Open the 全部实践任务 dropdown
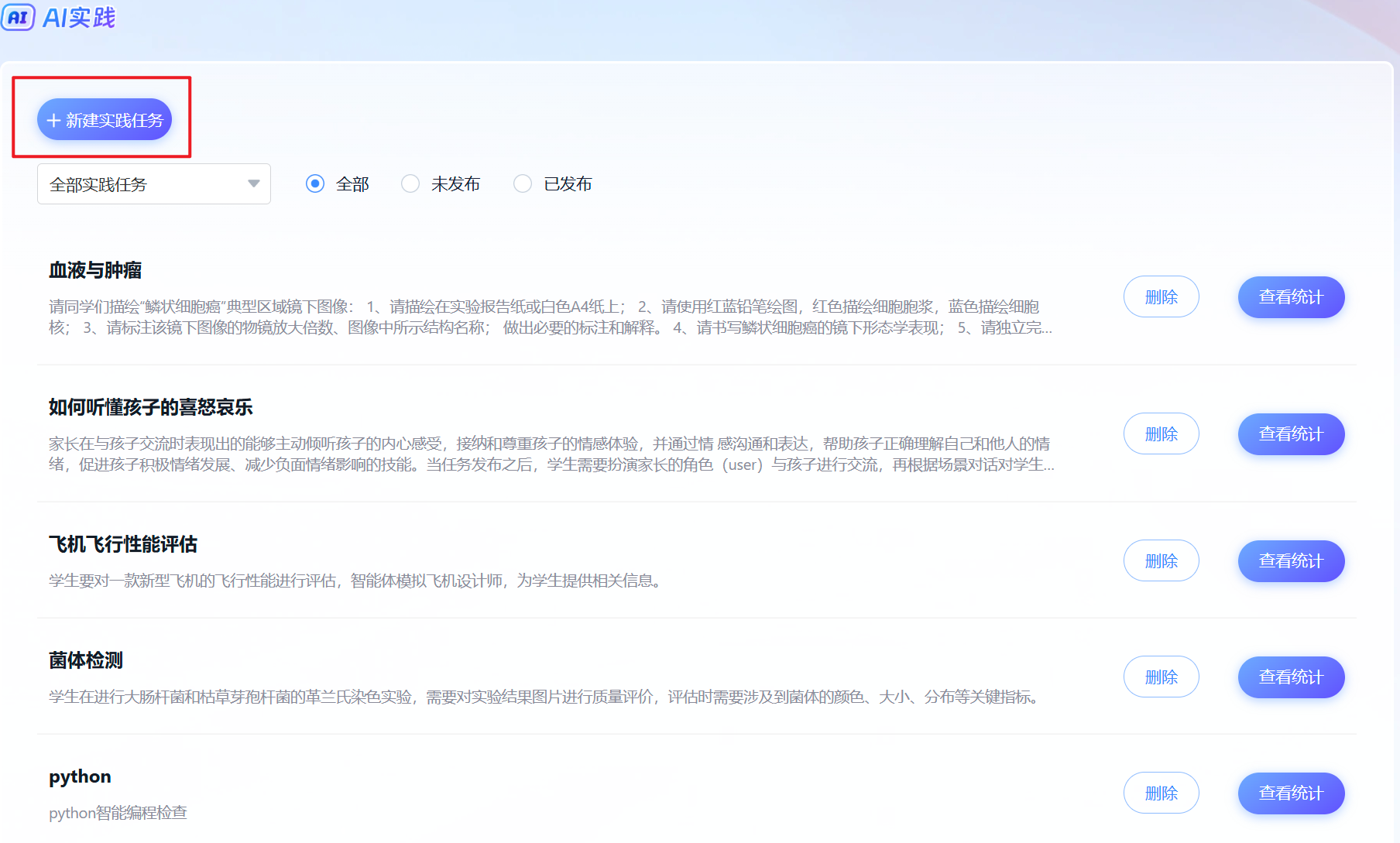1400x843 pixels. (x=153, y=184)
